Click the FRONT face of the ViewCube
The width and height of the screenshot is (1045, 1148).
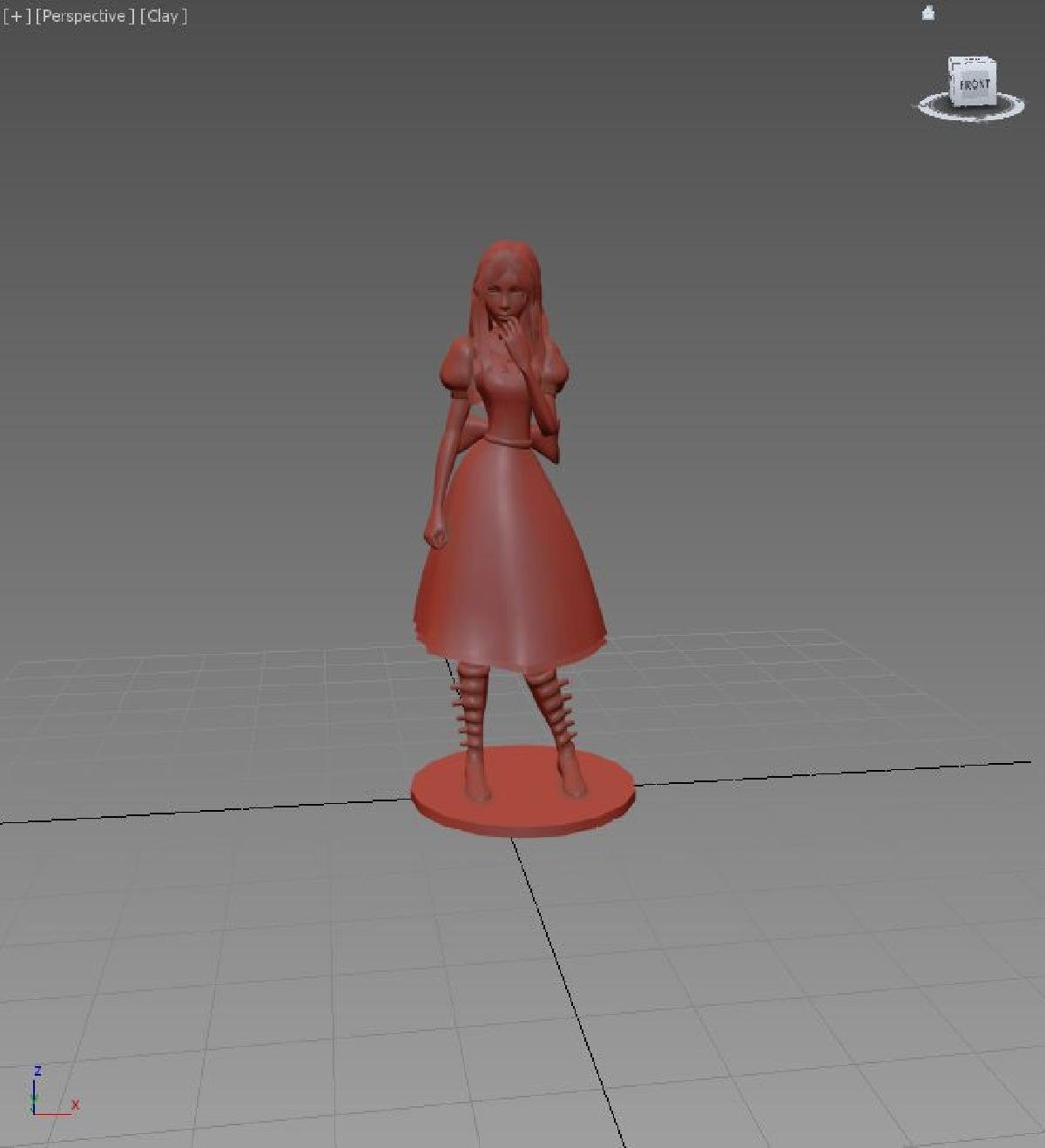[x=974, y=84]
